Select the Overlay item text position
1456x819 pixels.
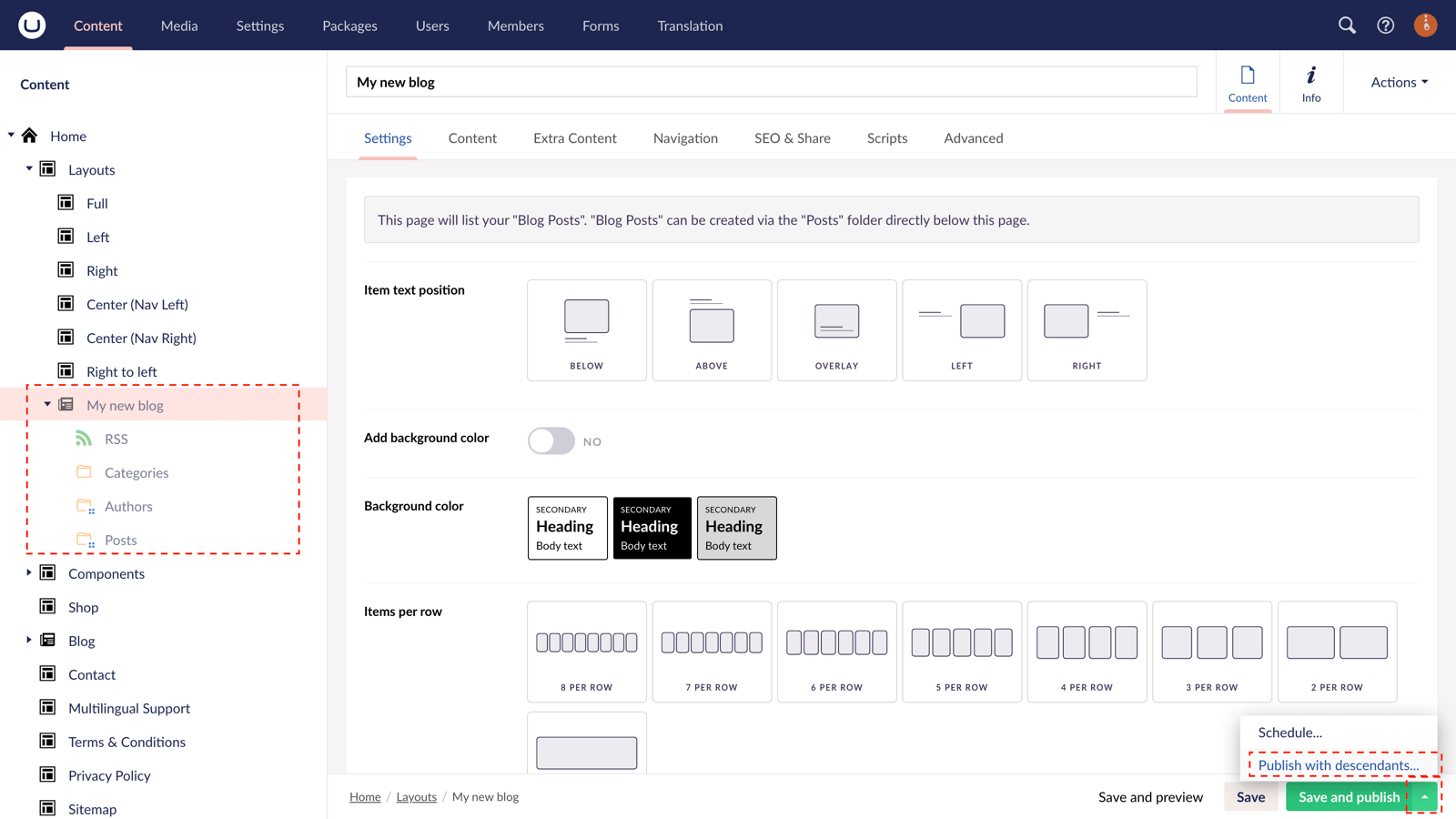click(836, 330)
